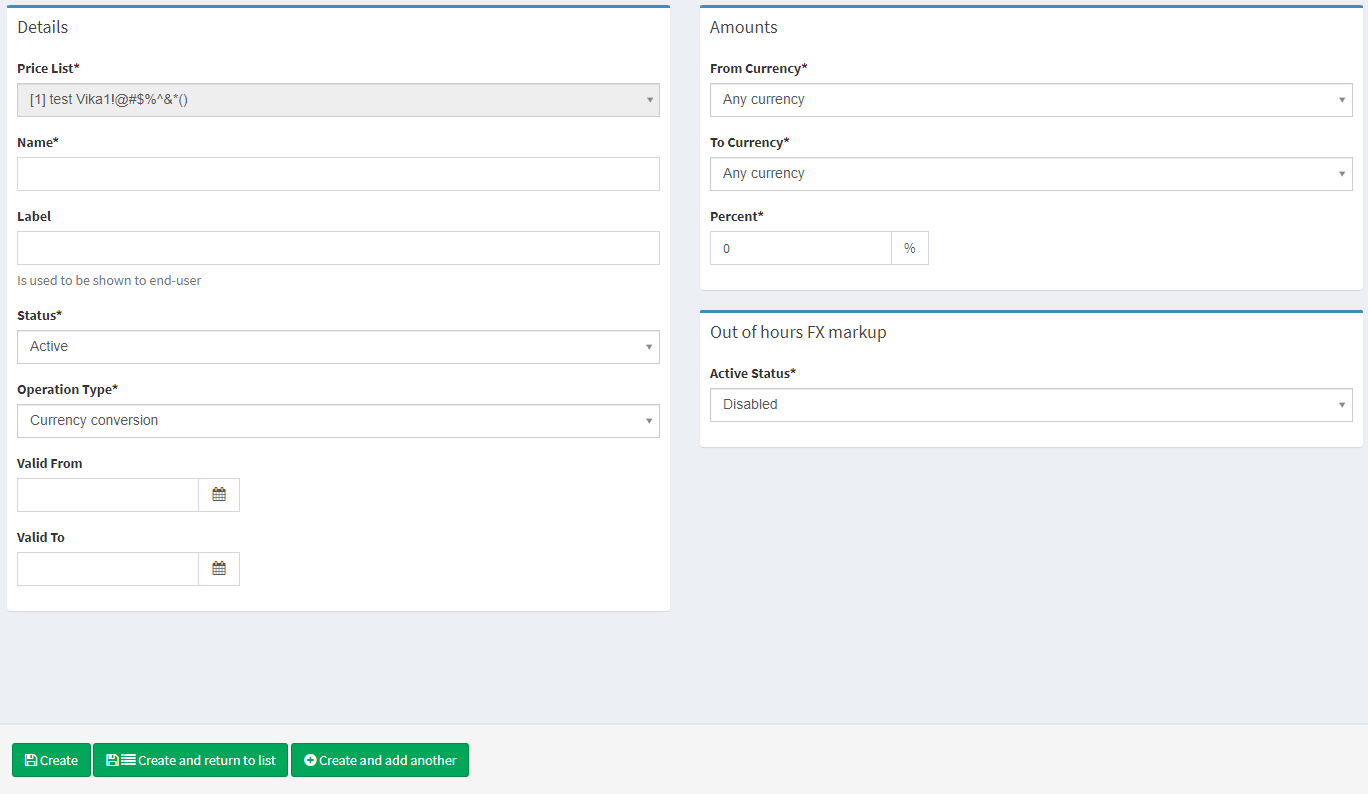Click Create and add another
This screenshot has width=1368, height=794.
click(x=379, y=760)
